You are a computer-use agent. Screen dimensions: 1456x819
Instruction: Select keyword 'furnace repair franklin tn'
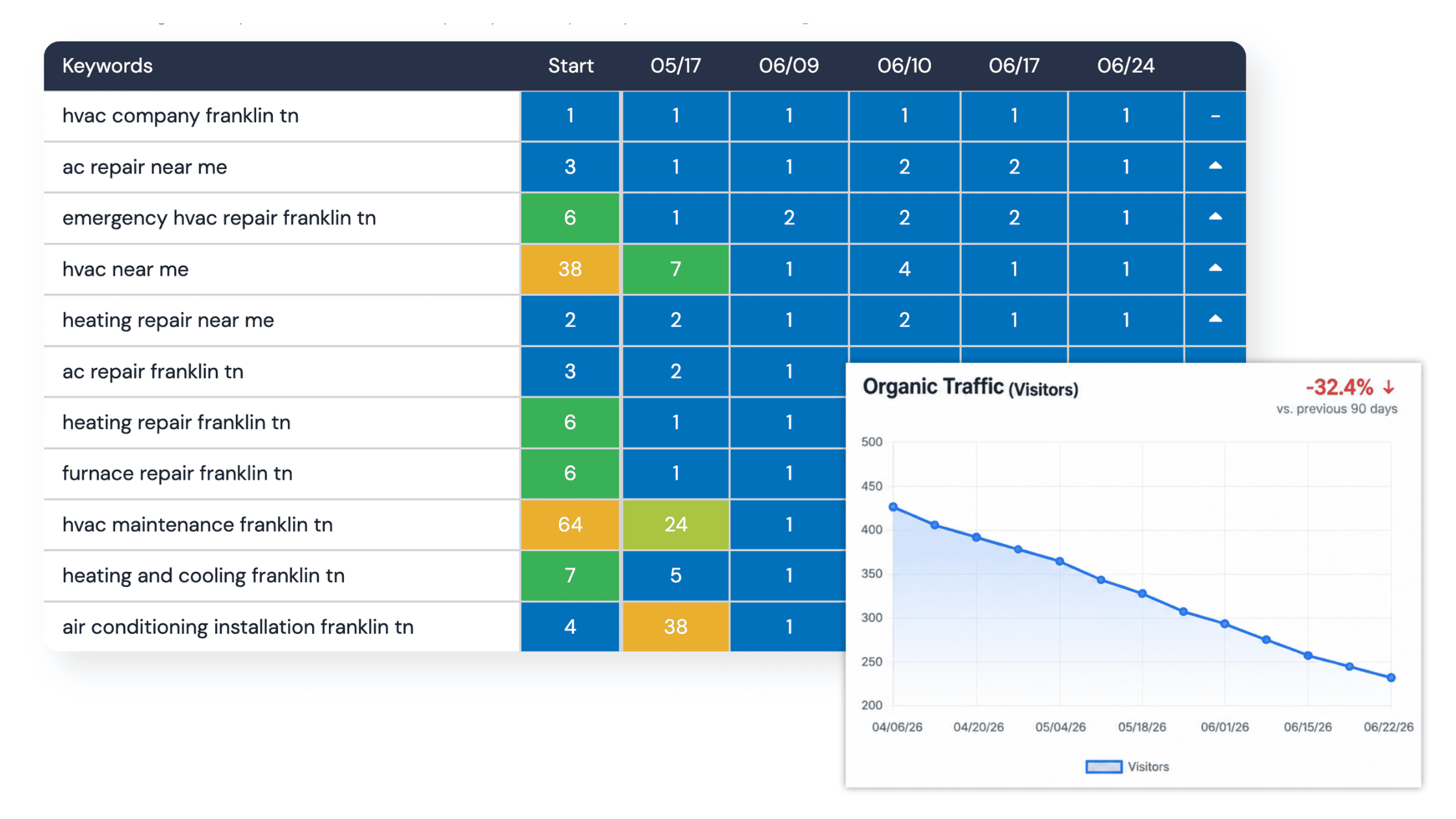point(177,473)
